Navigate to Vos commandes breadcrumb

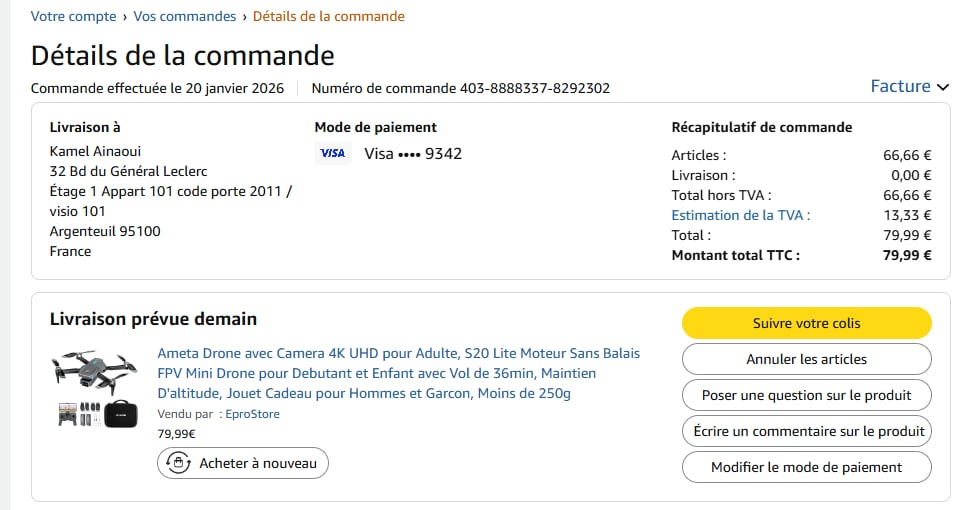pyautogui.click(x=185, y=17)
